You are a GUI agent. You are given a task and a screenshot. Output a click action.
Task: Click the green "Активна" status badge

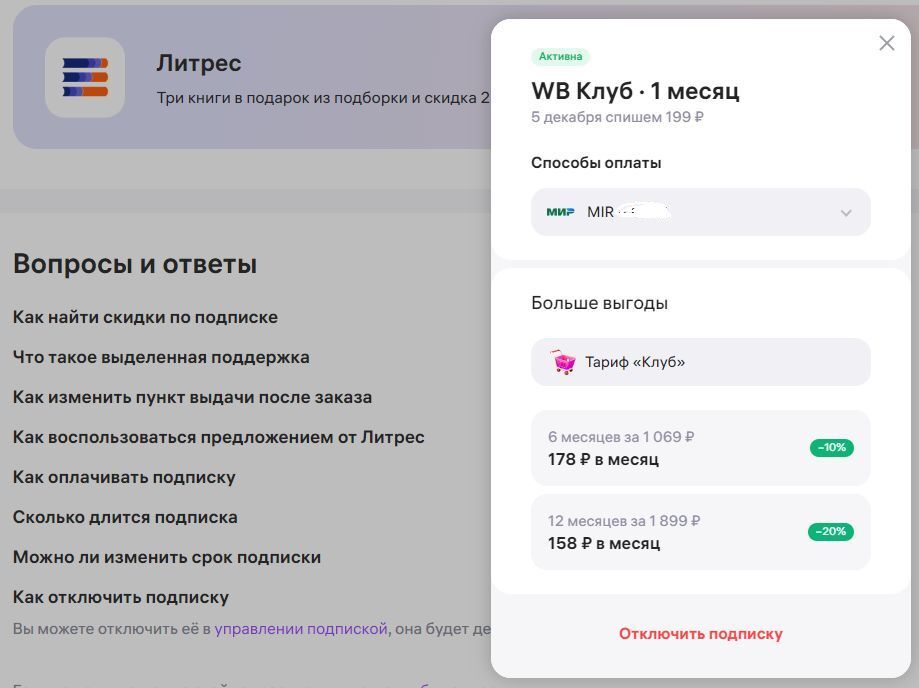click(x=560, y=57)
